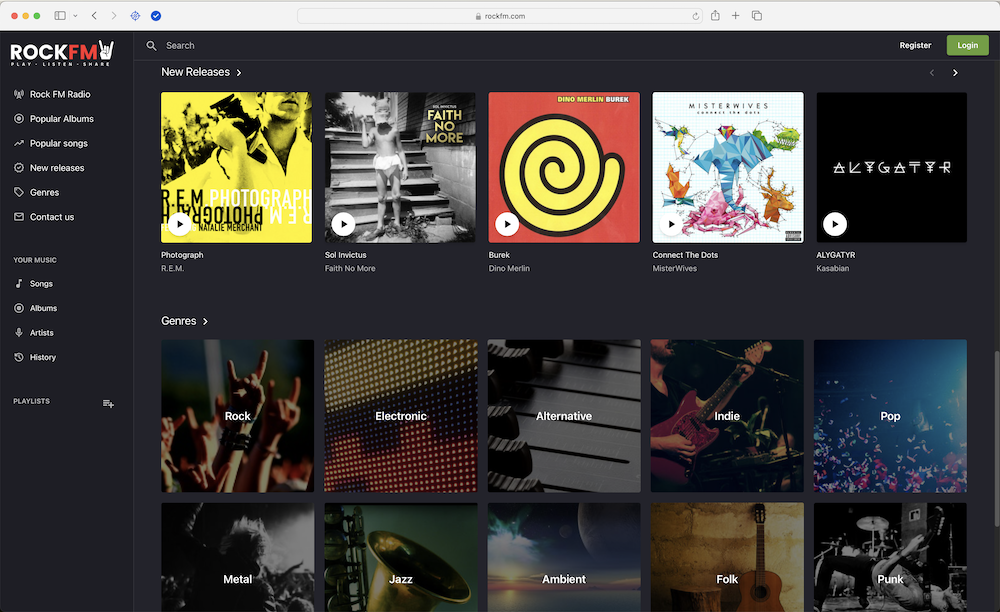Open Genres in the sidebar

click(36, 193)
